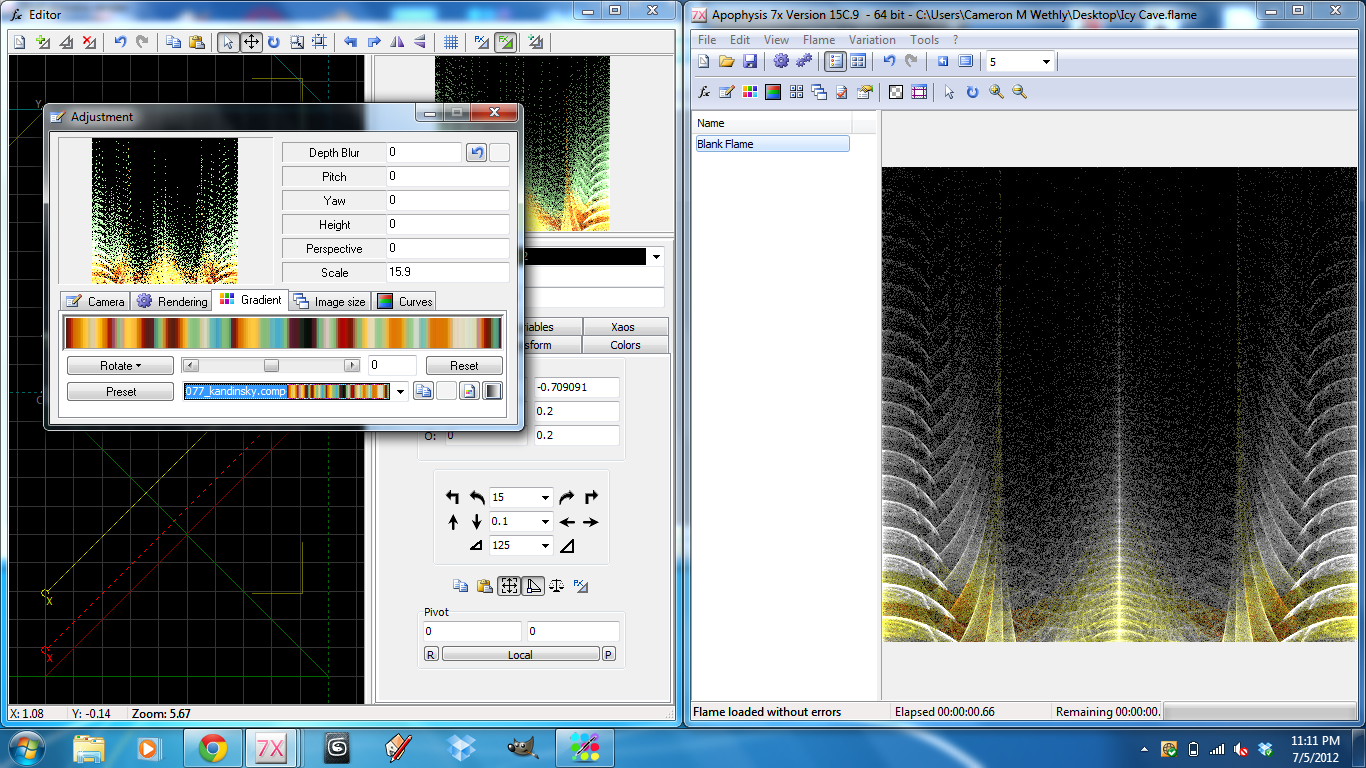Click the R pivot reset button

tap(431, 655)
